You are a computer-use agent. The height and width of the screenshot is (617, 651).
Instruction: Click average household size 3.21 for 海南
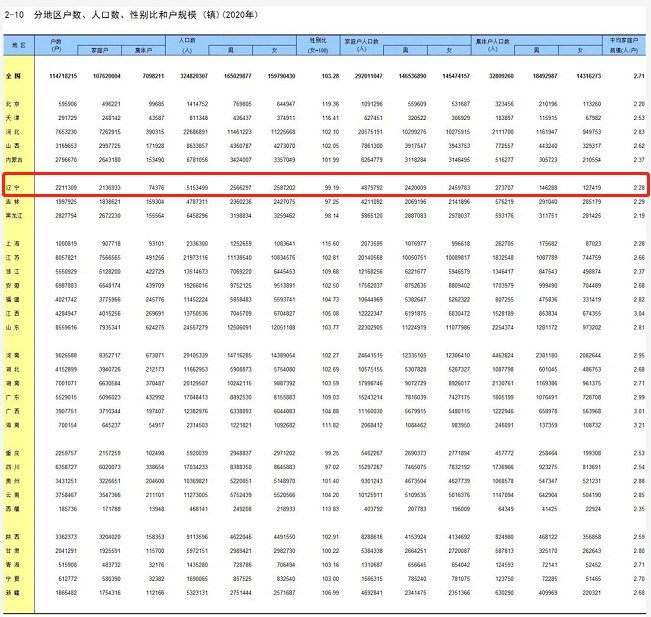[x=639, y=425]
